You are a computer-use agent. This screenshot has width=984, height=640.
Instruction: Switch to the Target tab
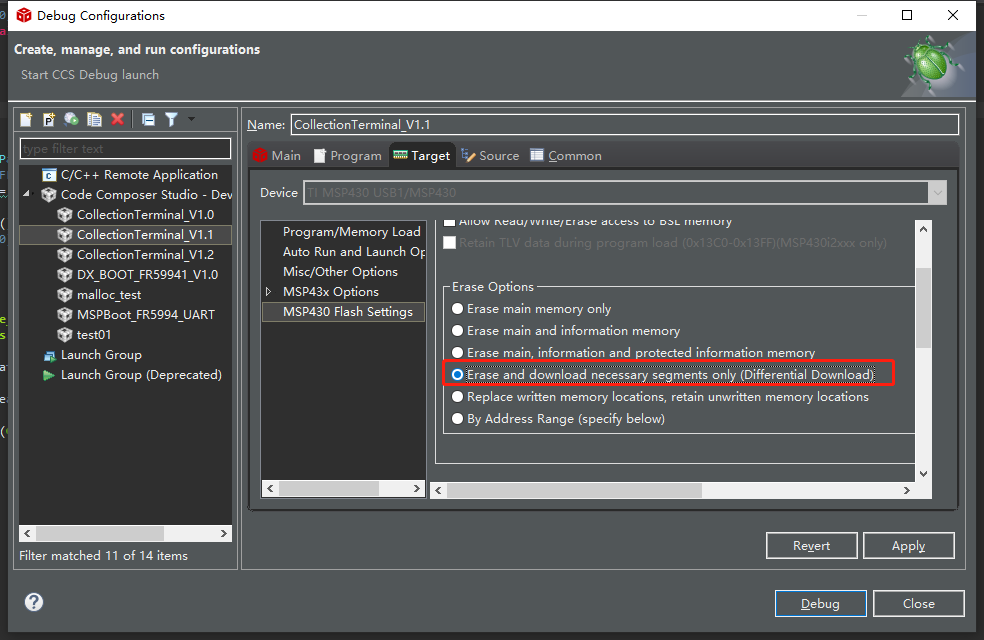[422, 156]
